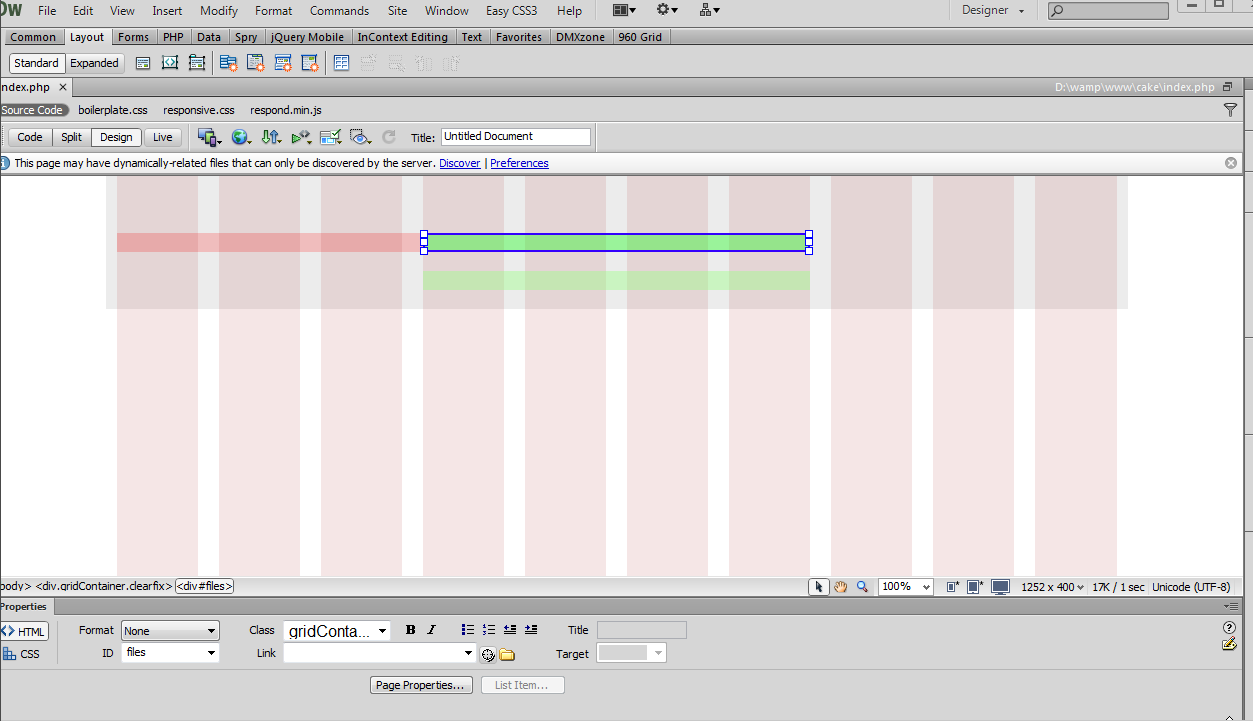This screenshot has width=1253, height=721.
Task: Click the Ordered List icon
Action: click(x=489, y=630)
